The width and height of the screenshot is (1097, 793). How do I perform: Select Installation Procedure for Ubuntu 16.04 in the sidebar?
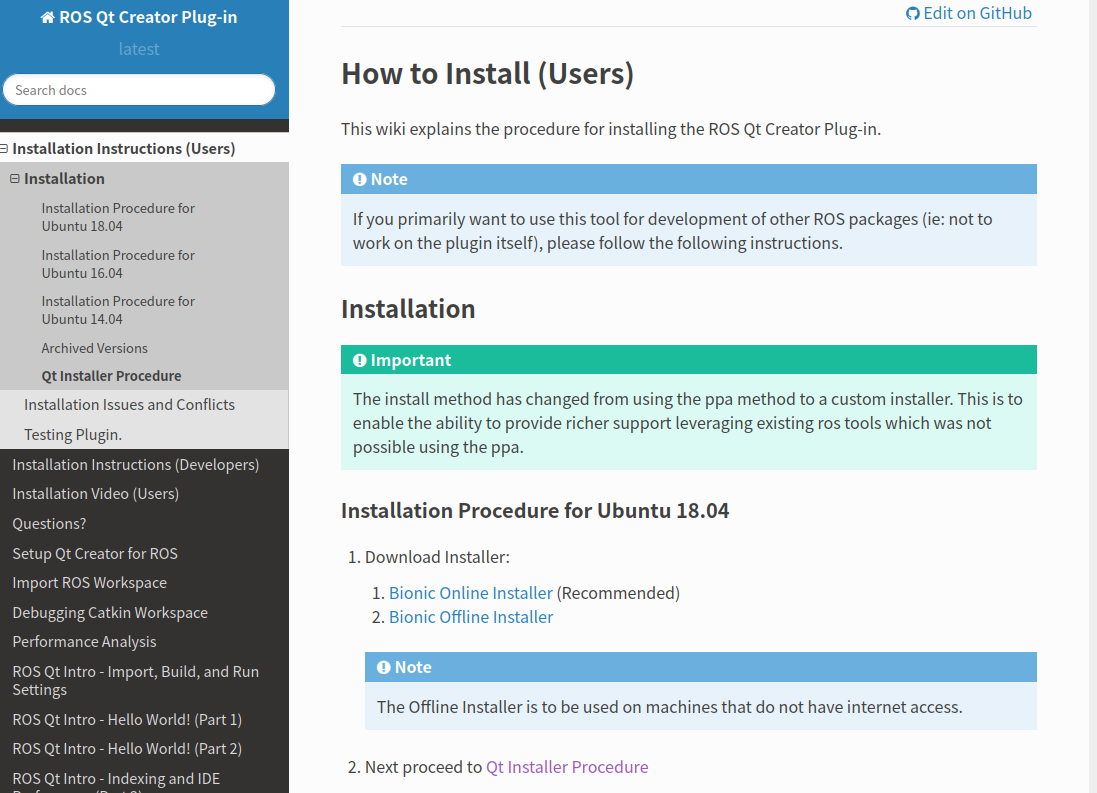118,264
